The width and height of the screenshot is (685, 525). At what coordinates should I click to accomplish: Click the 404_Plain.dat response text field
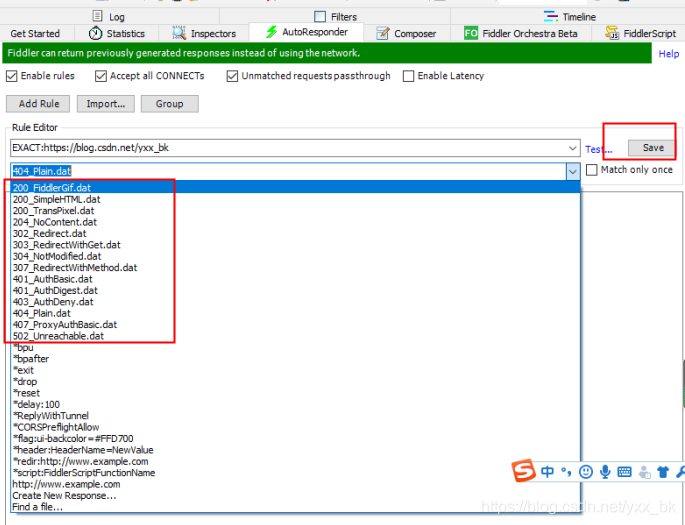point(288,171)
